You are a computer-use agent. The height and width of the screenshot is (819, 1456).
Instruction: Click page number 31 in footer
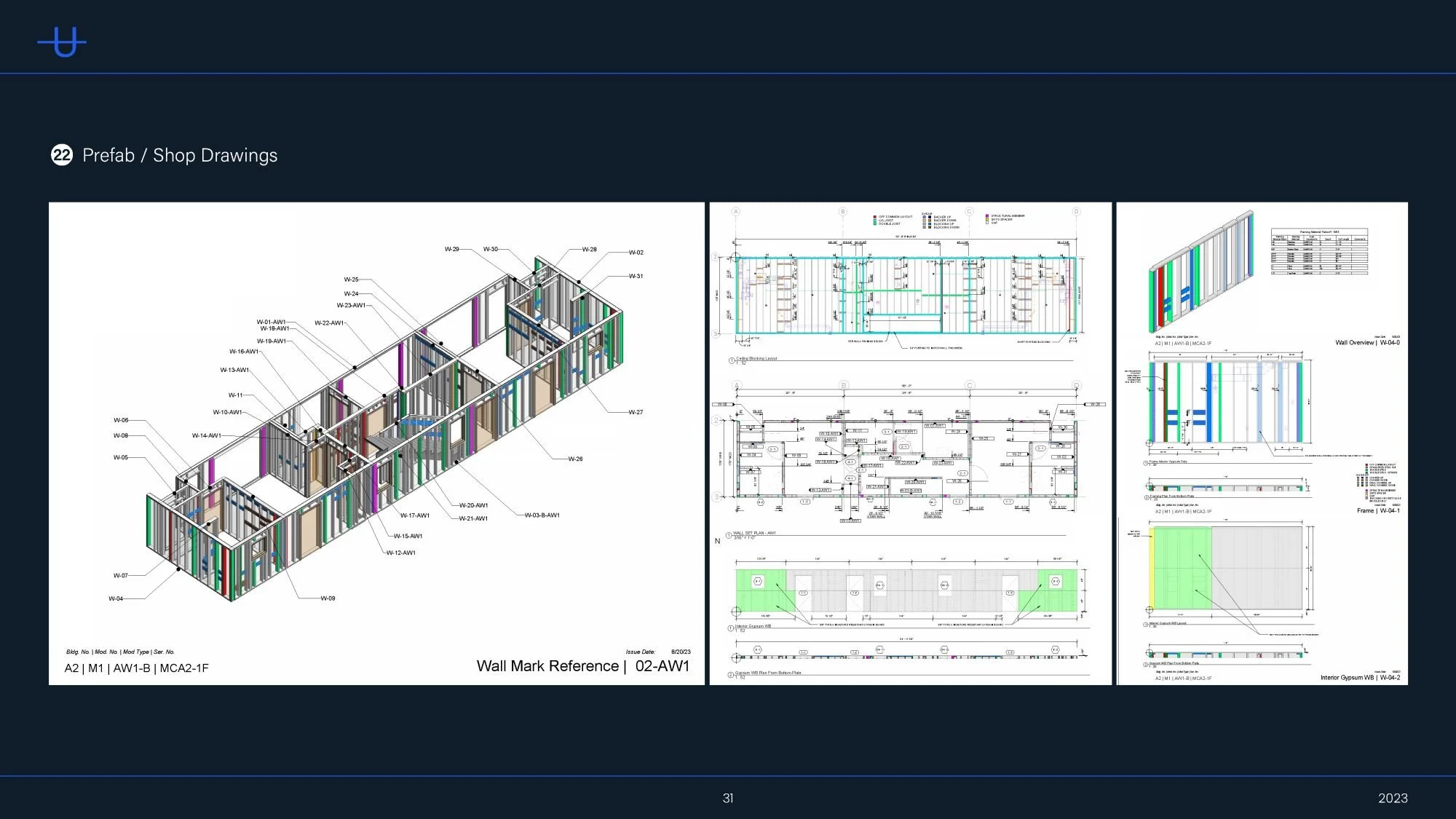[x=727, y=798]
